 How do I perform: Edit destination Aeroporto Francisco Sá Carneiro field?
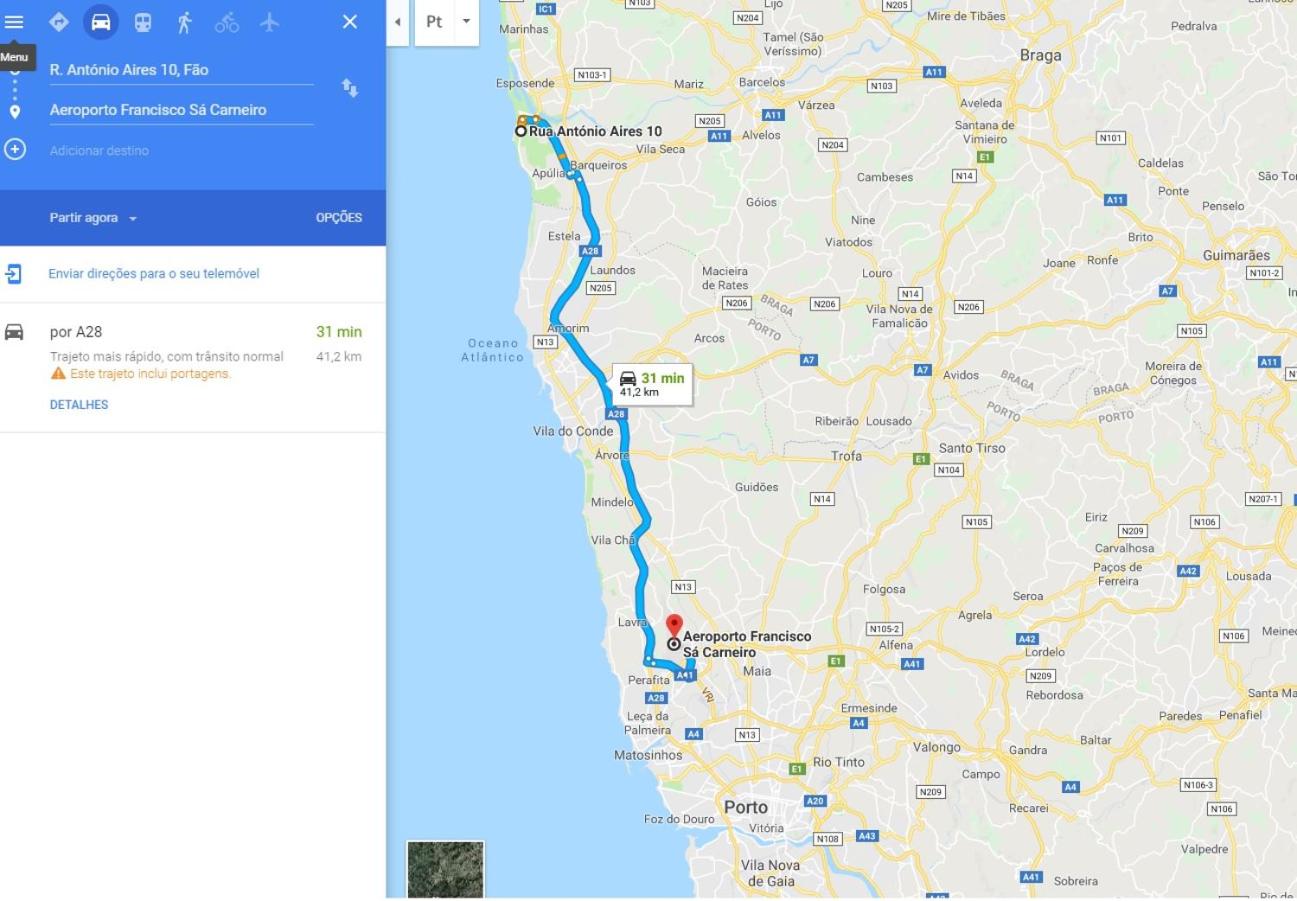pos(181,110)
